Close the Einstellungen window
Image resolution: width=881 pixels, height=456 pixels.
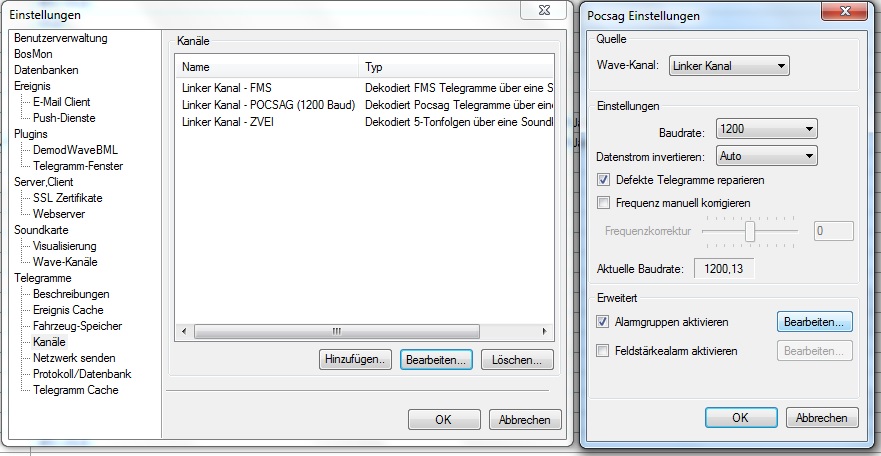(544, 12)
